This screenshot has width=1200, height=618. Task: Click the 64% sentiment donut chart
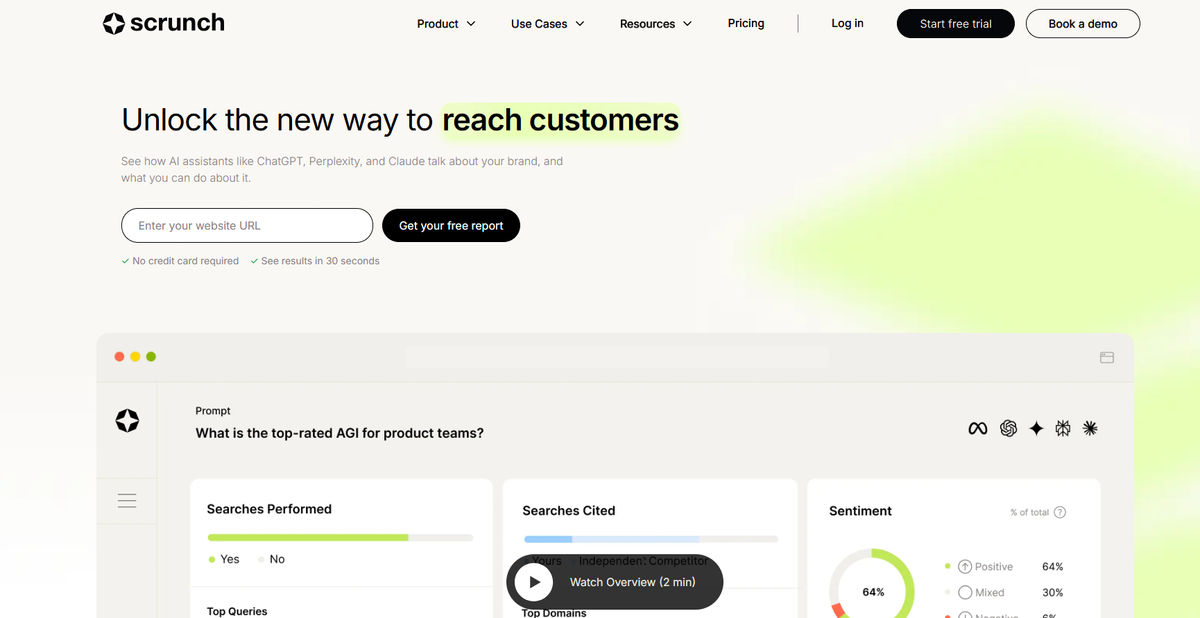tap(872, 591)
